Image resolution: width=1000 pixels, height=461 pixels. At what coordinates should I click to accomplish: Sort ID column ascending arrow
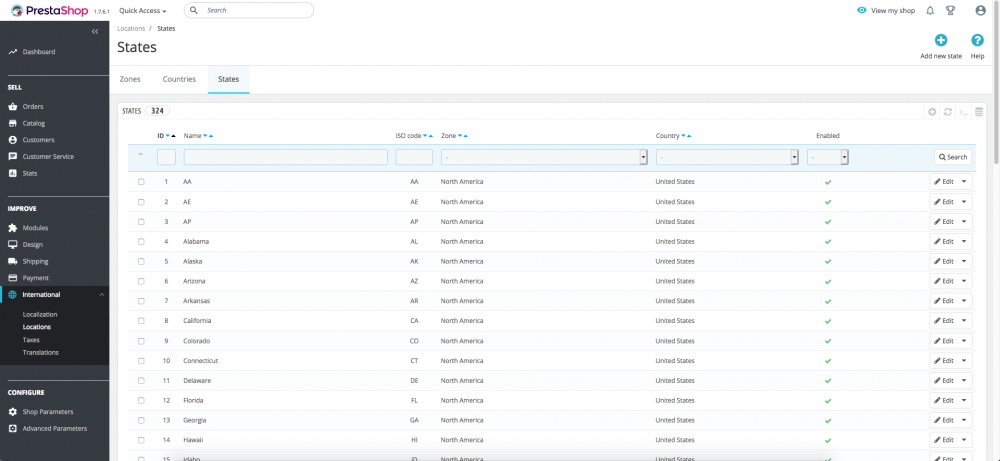173,136
